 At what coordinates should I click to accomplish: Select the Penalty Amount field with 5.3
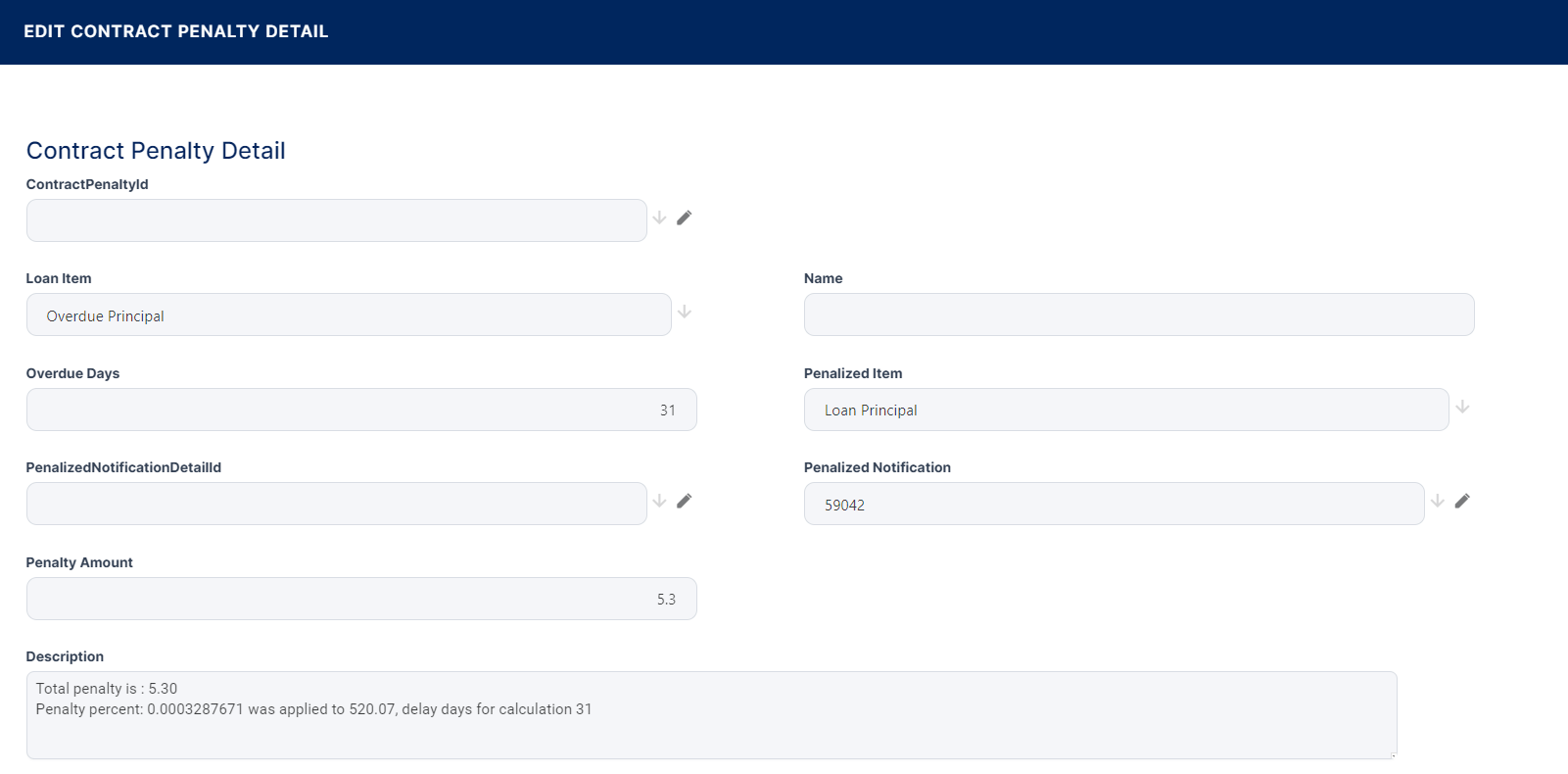pyautogui.click(x=360, y=599)
